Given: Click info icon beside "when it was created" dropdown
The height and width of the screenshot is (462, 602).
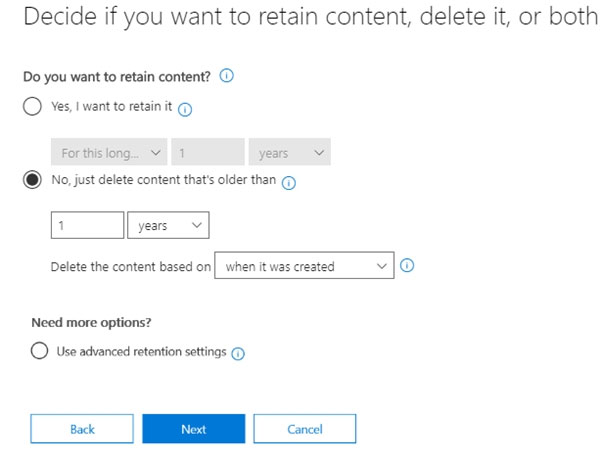Looking at the screenshot, I should 407,265.
